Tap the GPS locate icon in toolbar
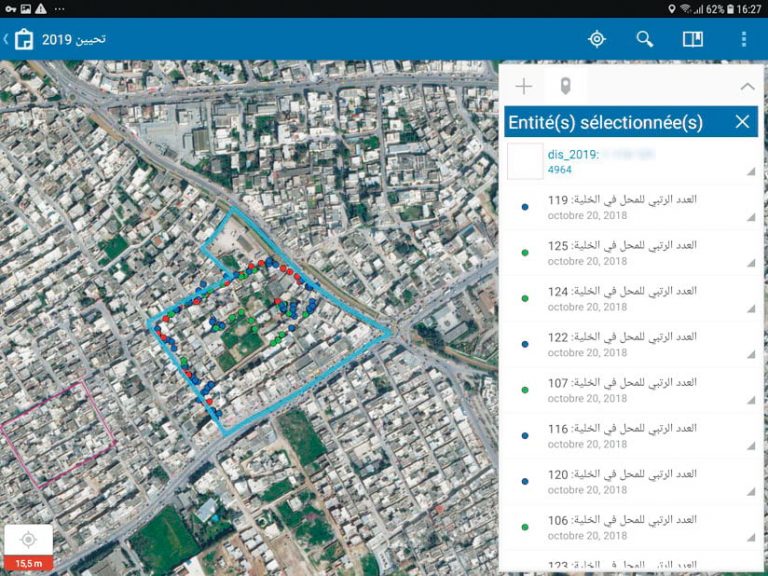The image size is (768, 576). click(x=597, y=39)
